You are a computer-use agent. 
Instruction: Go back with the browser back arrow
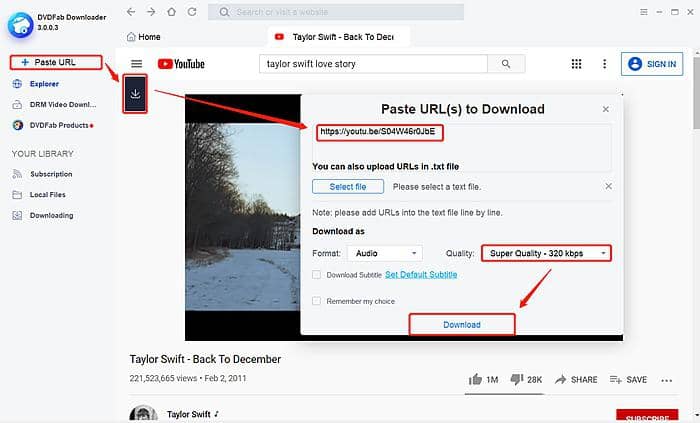tap(131, 12)
